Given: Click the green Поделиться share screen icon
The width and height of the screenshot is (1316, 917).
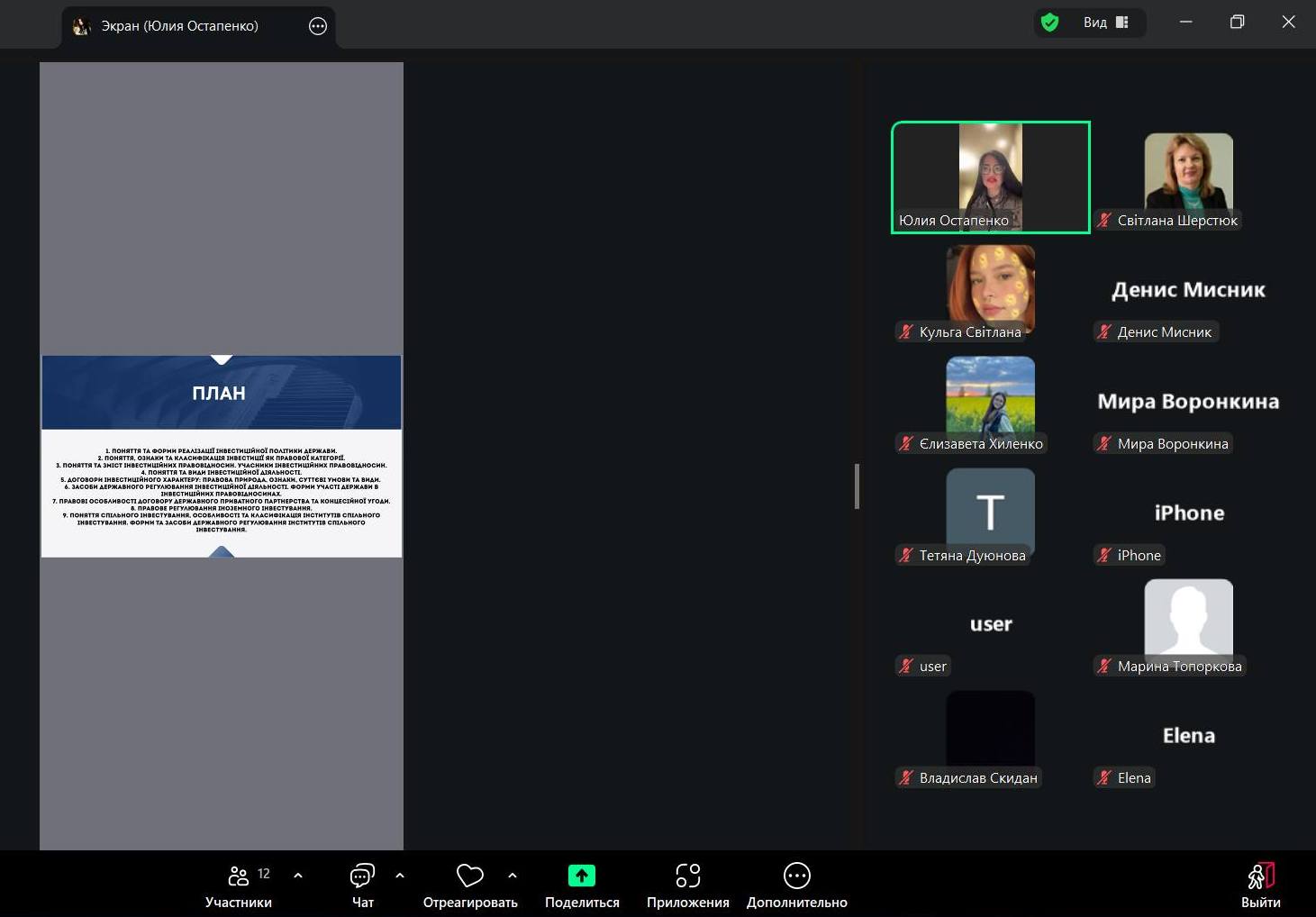Looking at the screenshot, I should [x=581, y=876].
